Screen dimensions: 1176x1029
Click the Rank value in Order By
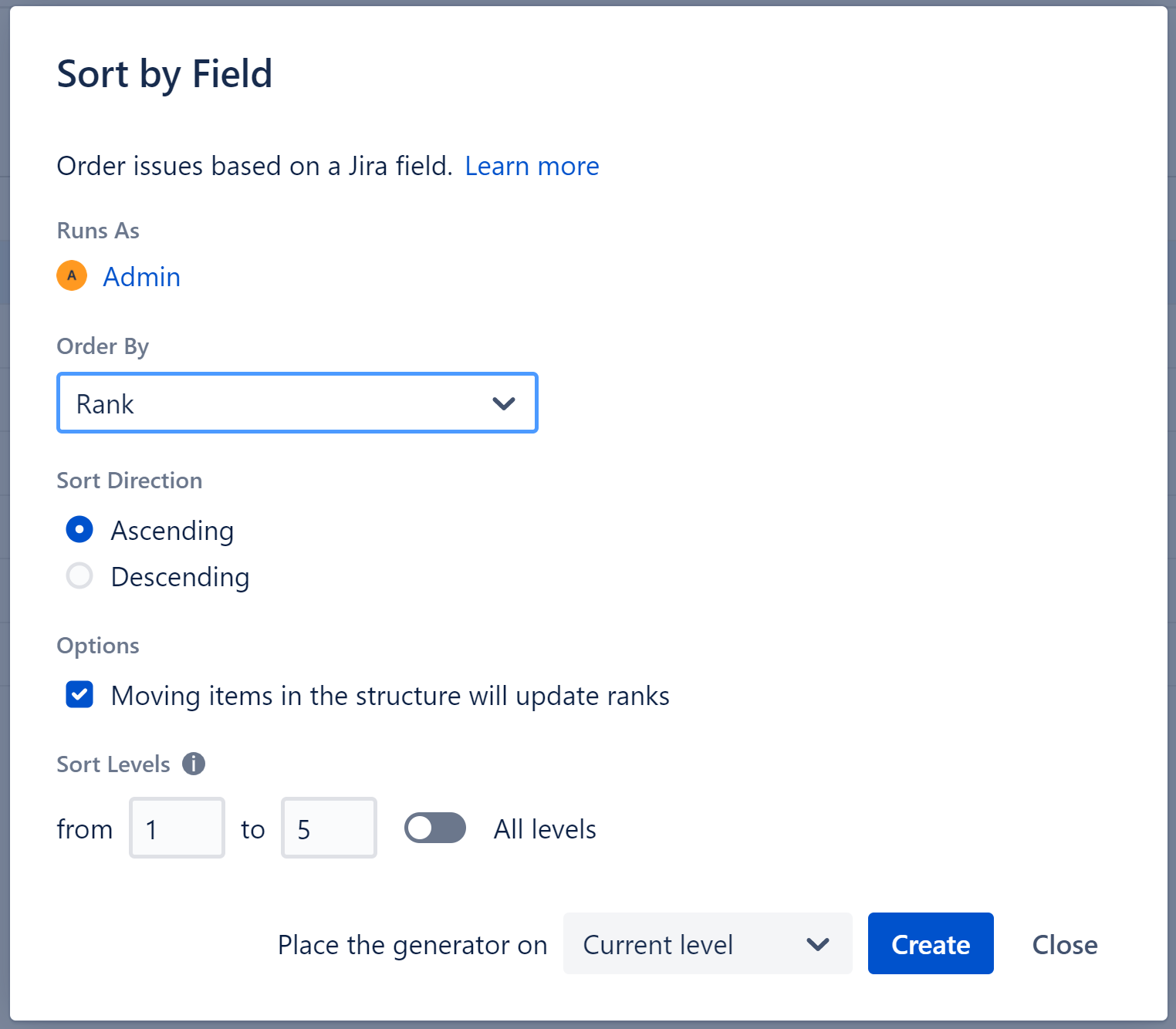coord(104,403)
